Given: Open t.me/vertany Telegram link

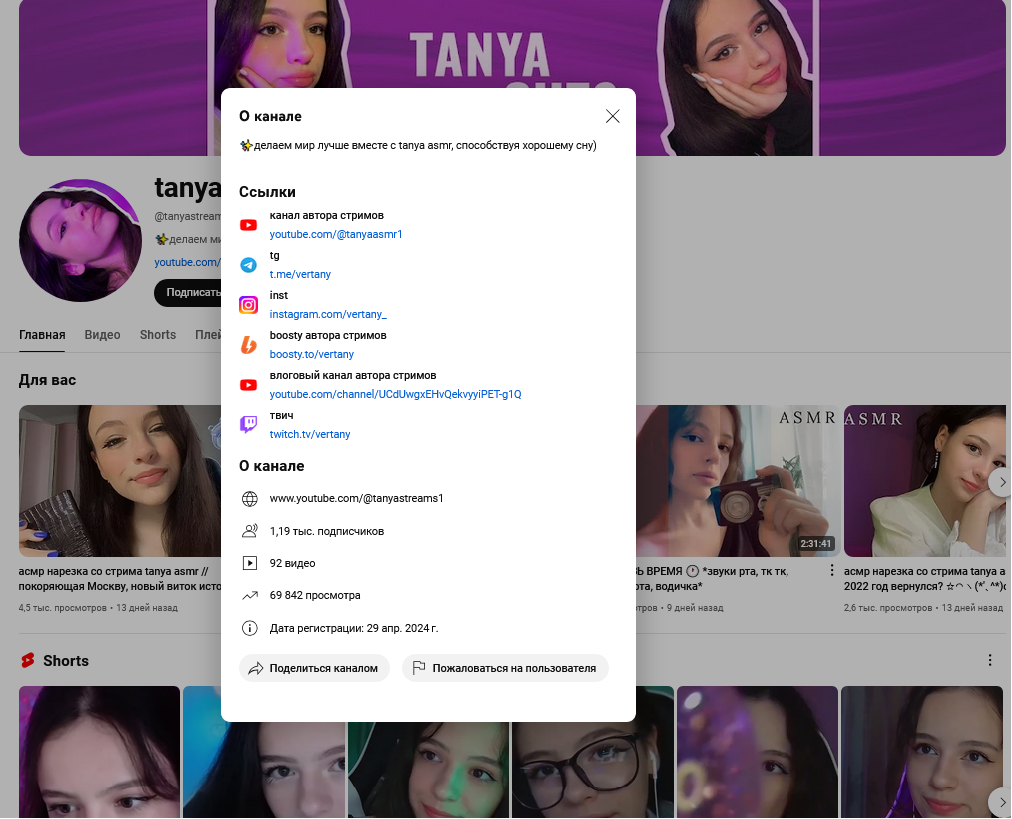Looking at the screenshot, I should [300, 274].
